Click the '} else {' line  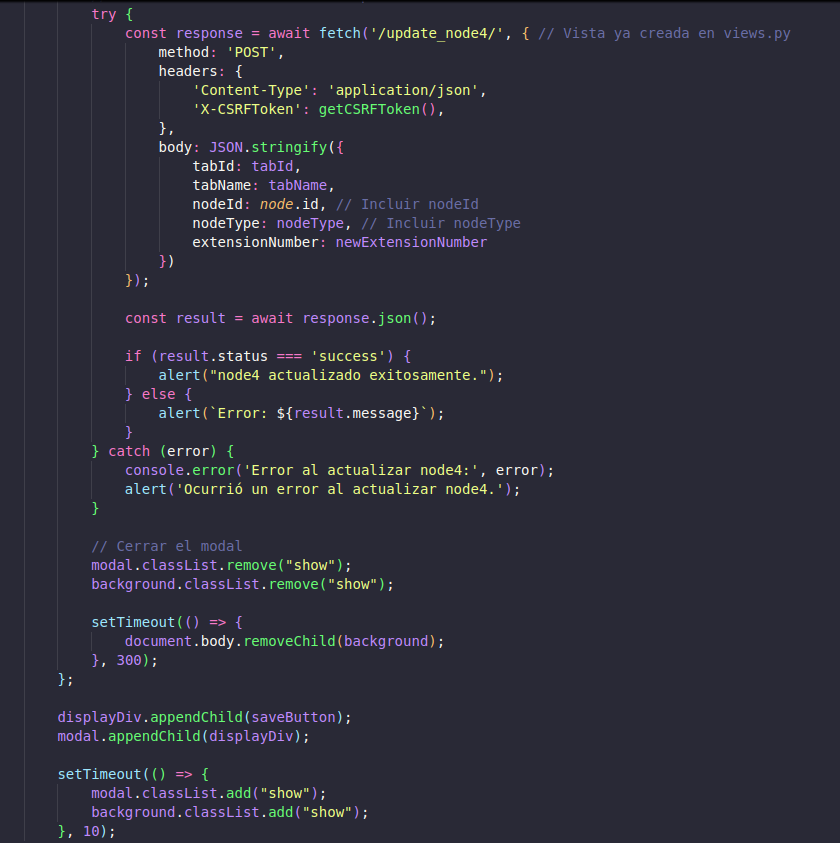(x=158, y=394)
